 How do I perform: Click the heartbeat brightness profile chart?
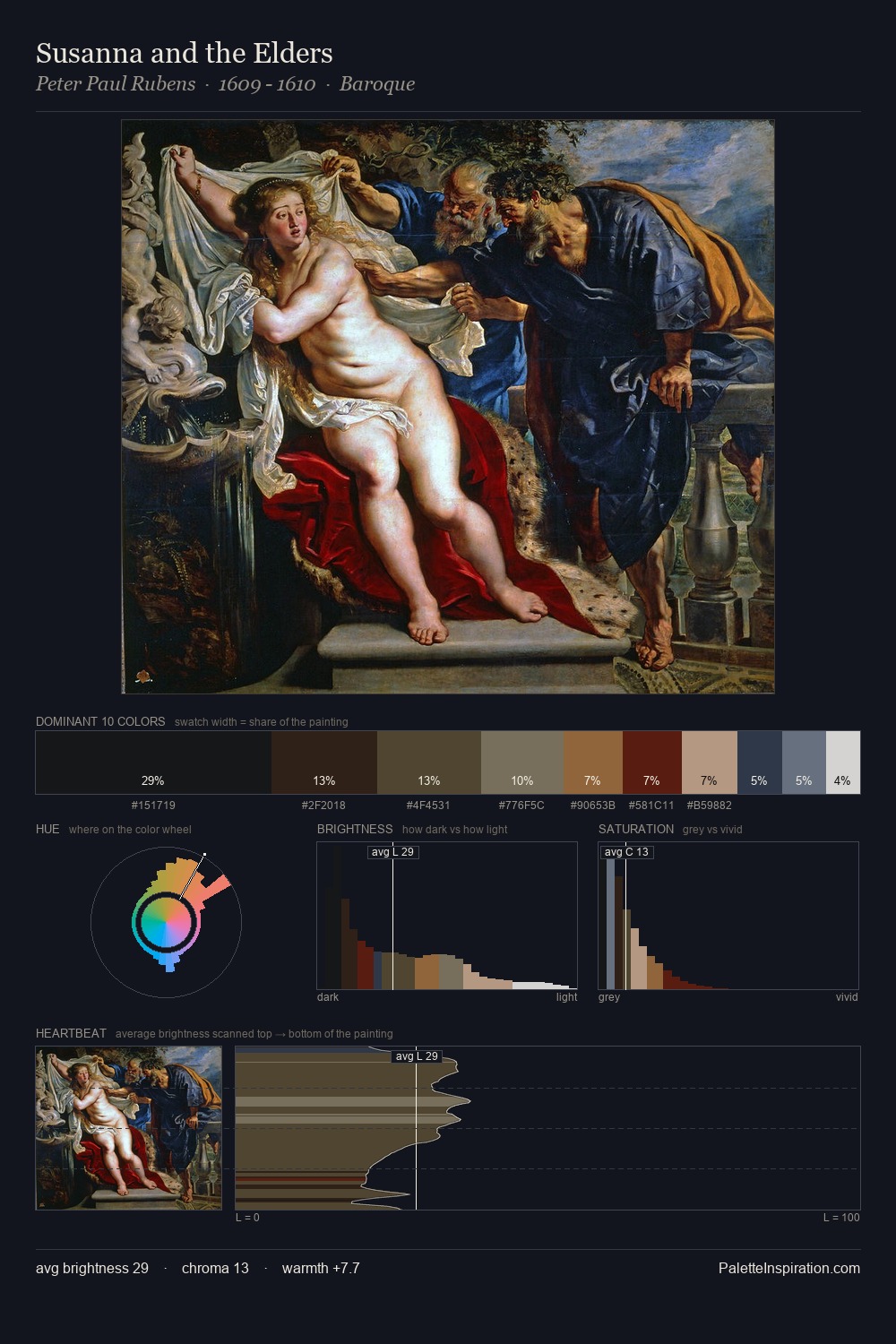[547, 1128]
